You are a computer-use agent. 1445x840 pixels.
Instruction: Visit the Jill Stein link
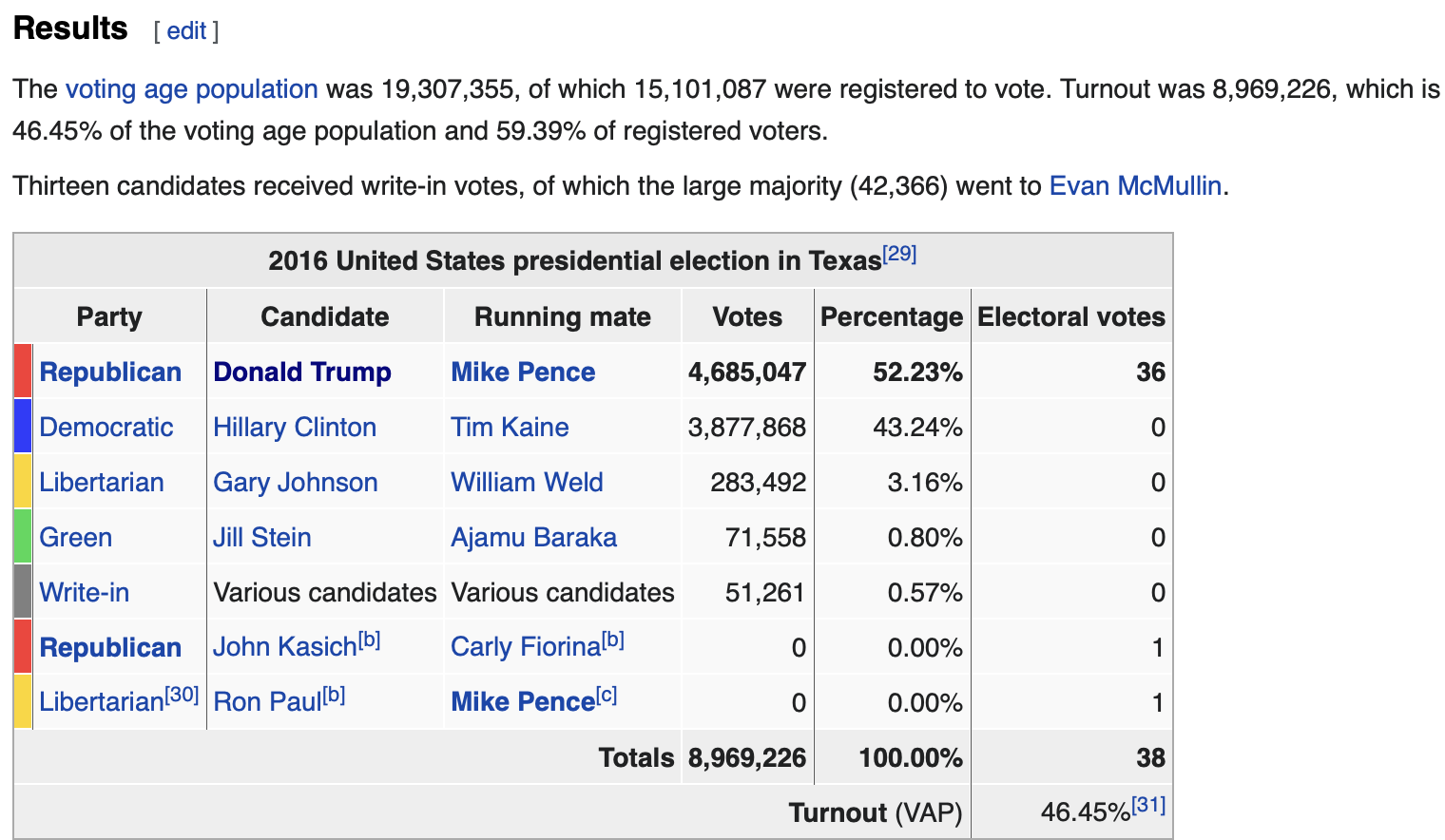click(261, 538)
